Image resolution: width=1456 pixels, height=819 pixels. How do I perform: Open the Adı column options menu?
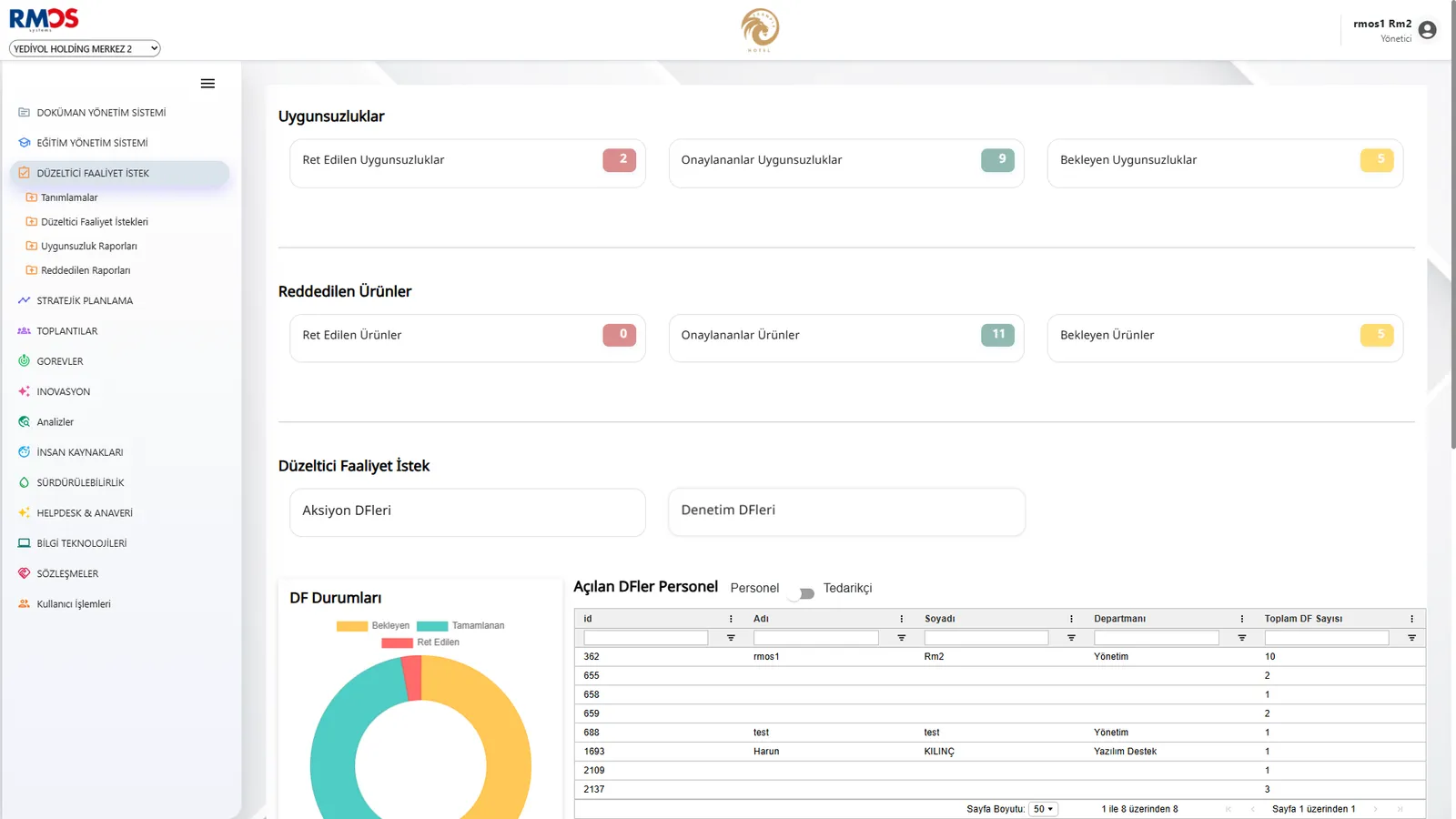[902, 619]
